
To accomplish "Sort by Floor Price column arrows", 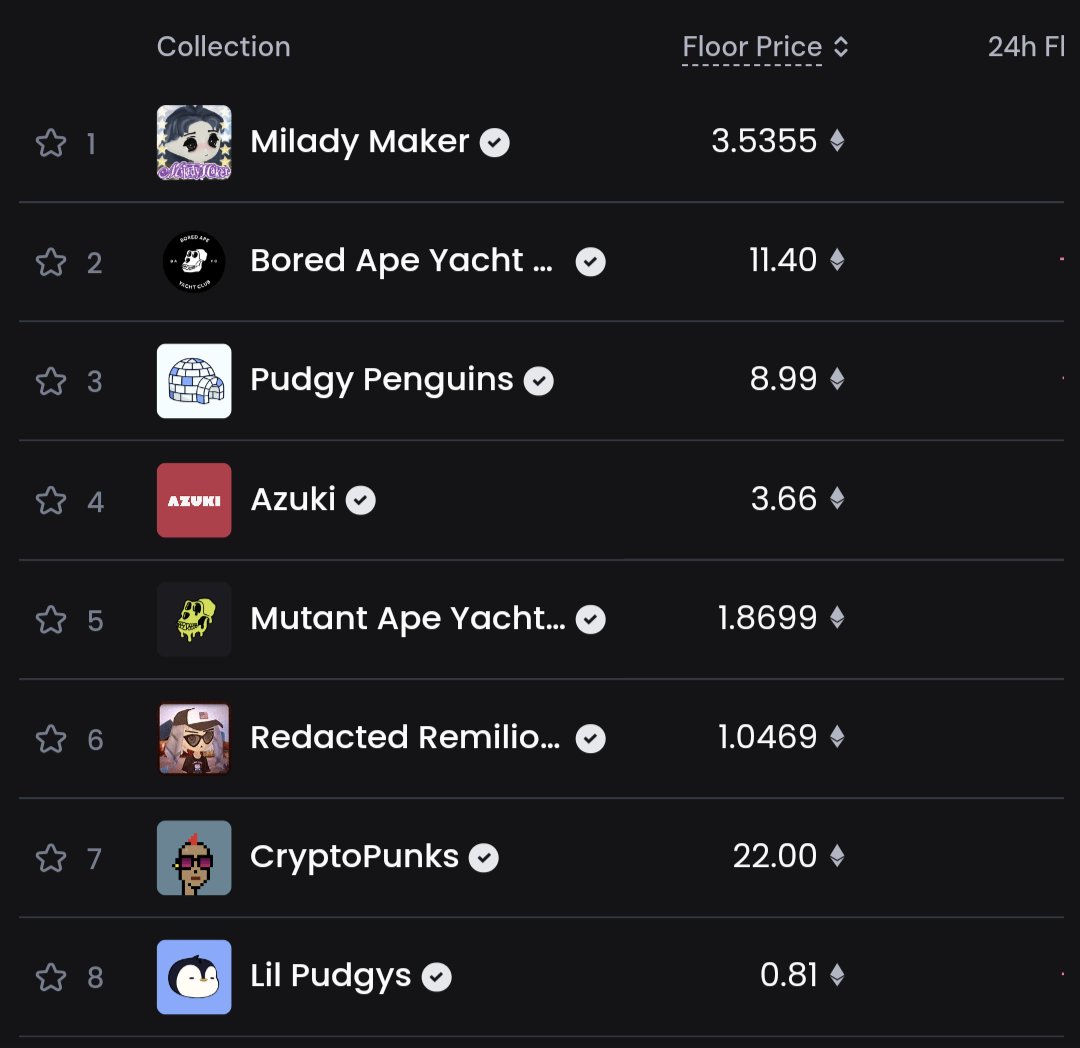I will click(x=840, y=47).
